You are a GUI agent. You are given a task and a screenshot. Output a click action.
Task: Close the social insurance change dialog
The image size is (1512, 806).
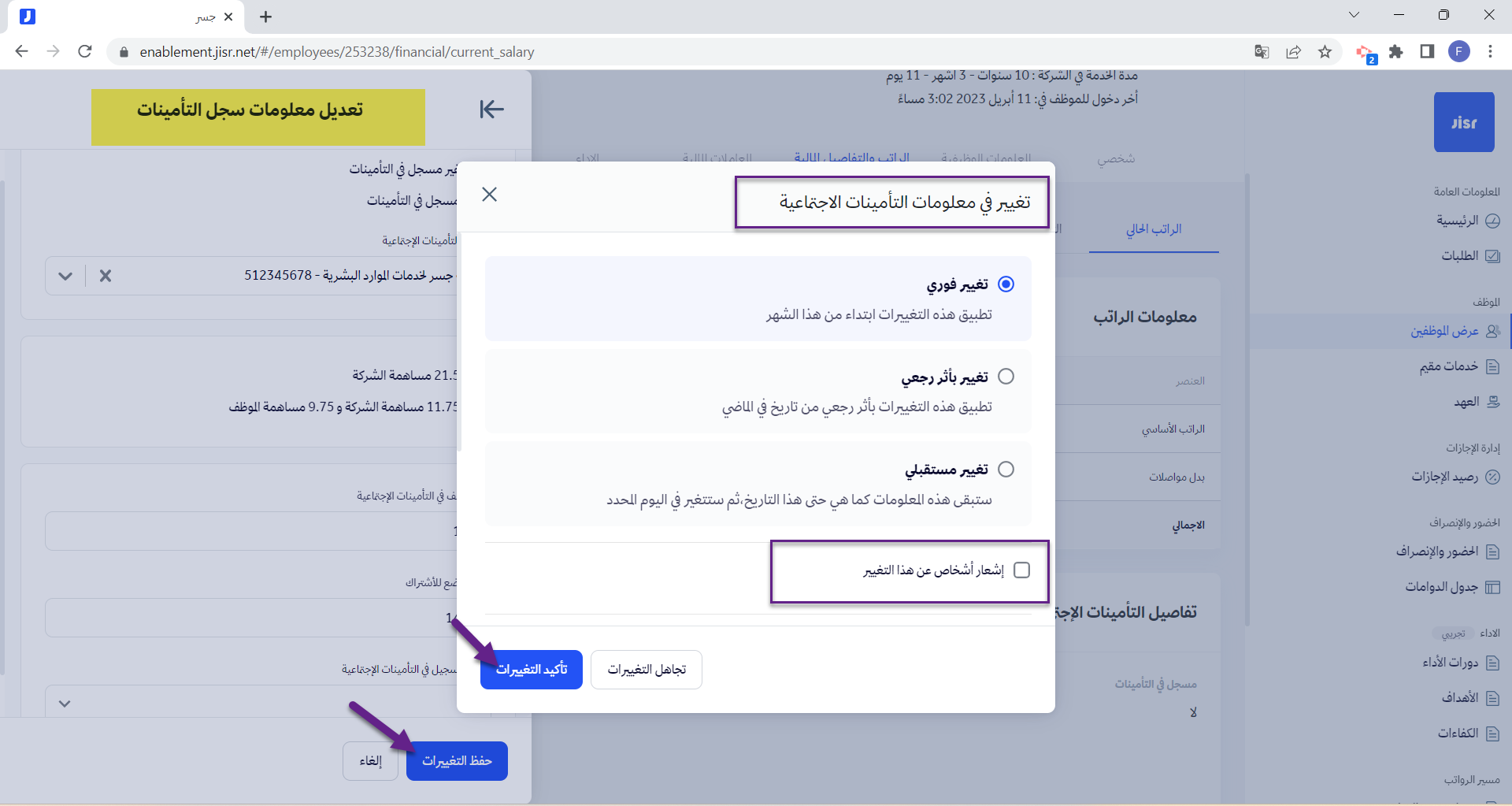pos(489,195)
